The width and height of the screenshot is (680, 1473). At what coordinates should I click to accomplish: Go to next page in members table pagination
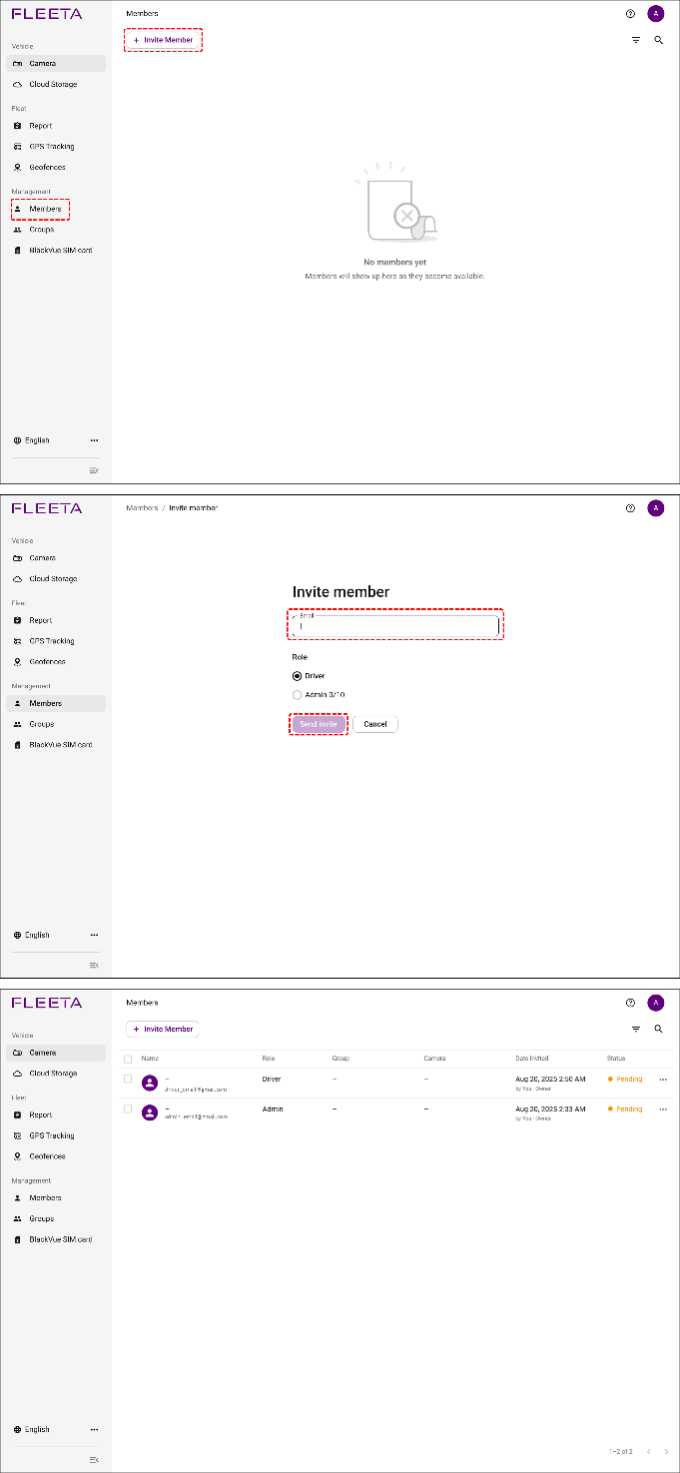click(x=666, y=1451)
